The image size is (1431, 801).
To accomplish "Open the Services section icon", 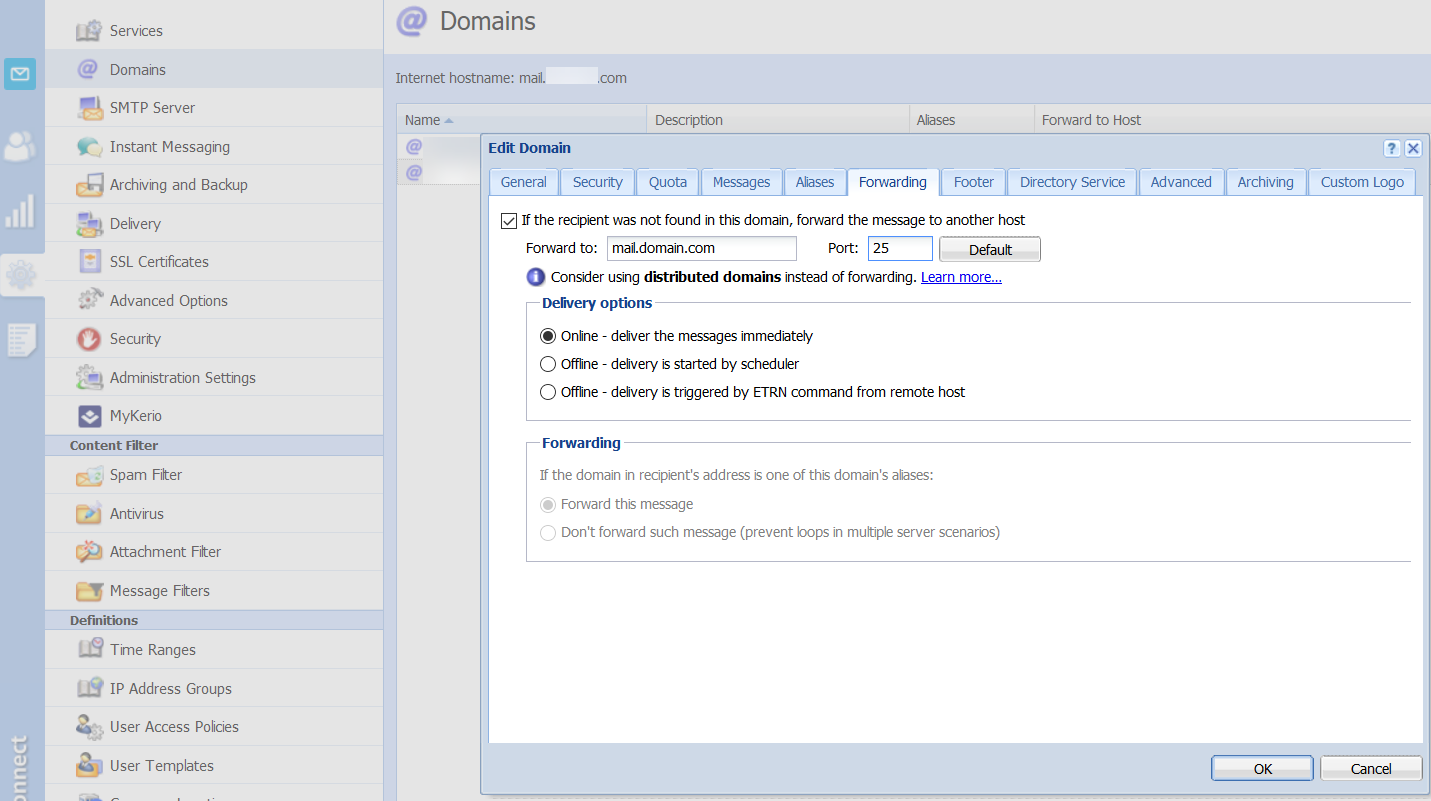I will (x=89, y=31).
